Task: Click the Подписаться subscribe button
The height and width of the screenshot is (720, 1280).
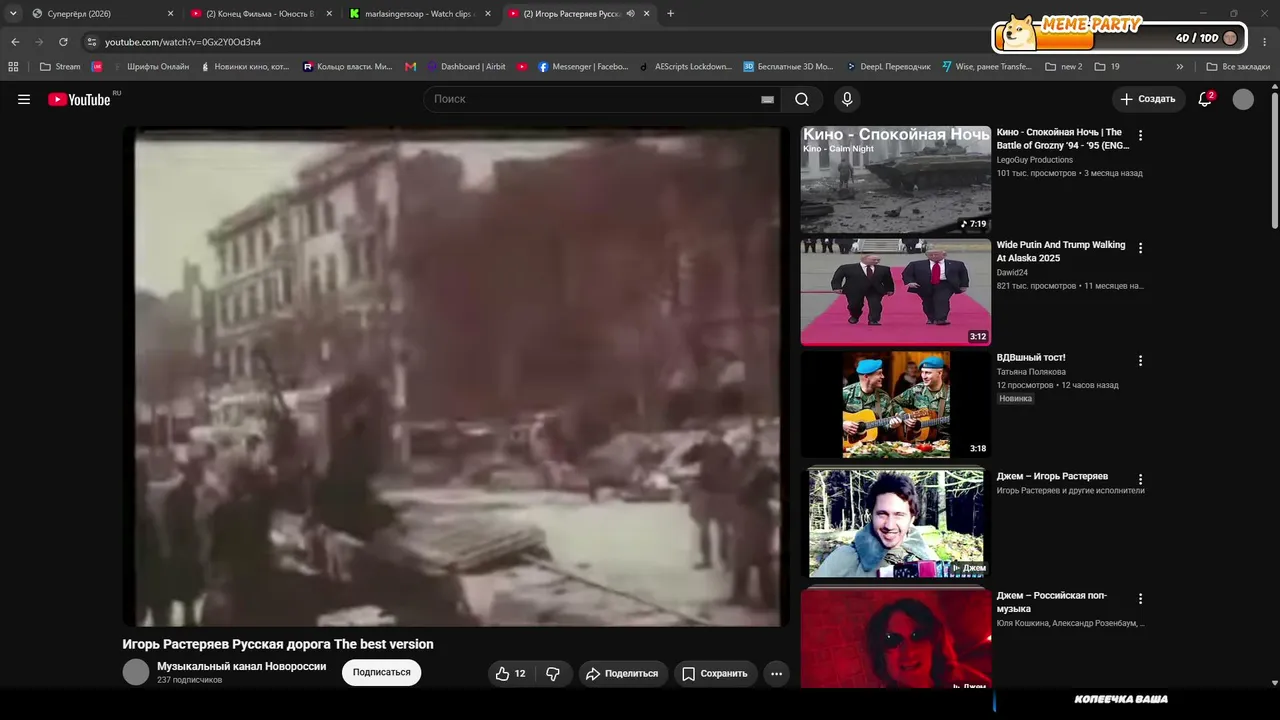Action: click(381, 673)
